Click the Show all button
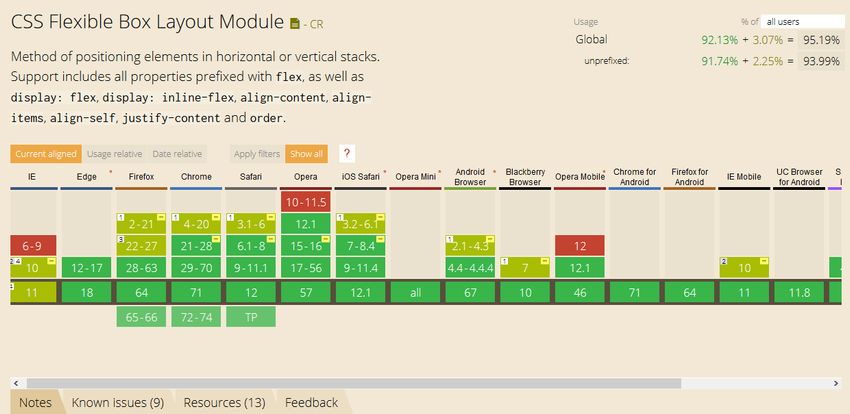850x414 pixels. coord(306,154)
